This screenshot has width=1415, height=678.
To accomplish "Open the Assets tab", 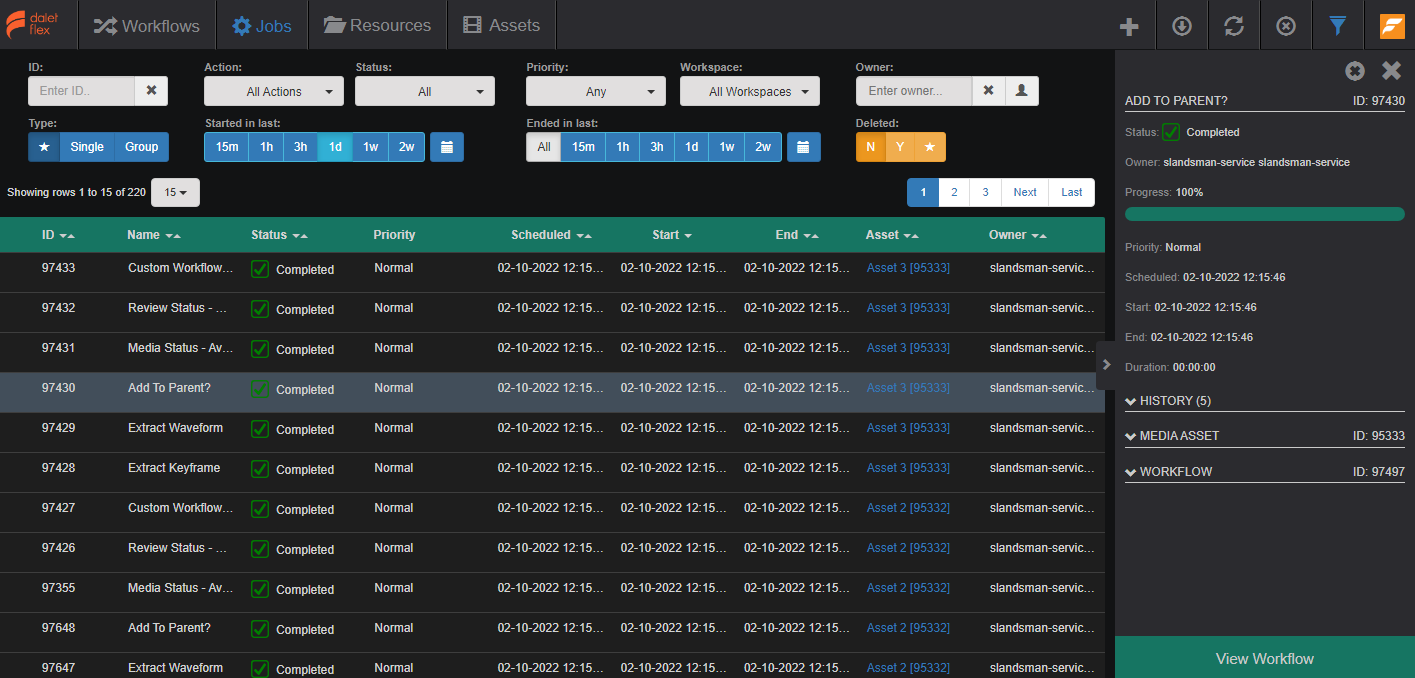I will (x=501, y=26).
